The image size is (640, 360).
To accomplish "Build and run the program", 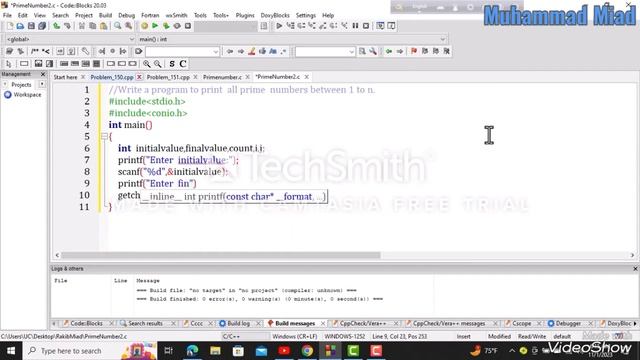I will 166,26.
